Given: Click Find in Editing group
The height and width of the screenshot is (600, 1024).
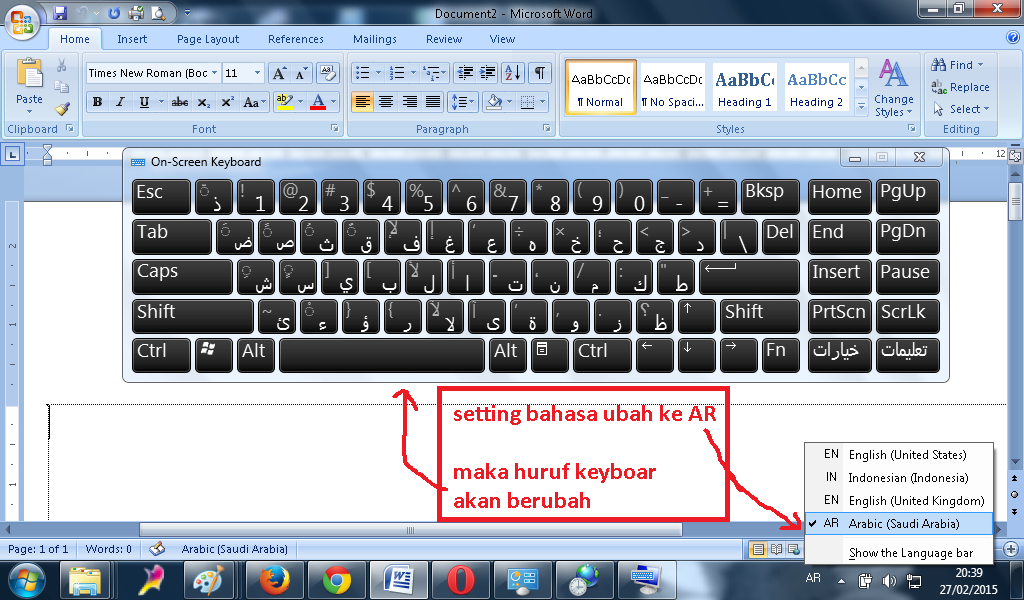Looking at the screenshot, I should pos(957,65).
